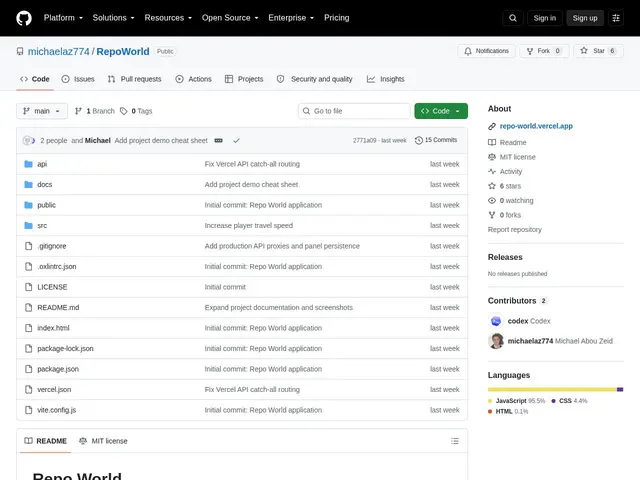Expand the Solutions menu

coord(113,18)
